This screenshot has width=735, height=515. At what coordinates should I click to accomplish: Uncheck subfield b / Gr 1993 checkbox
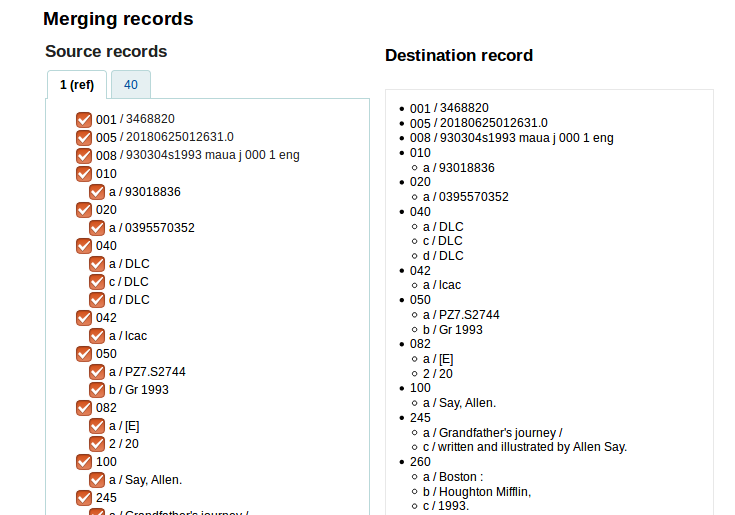97,390
